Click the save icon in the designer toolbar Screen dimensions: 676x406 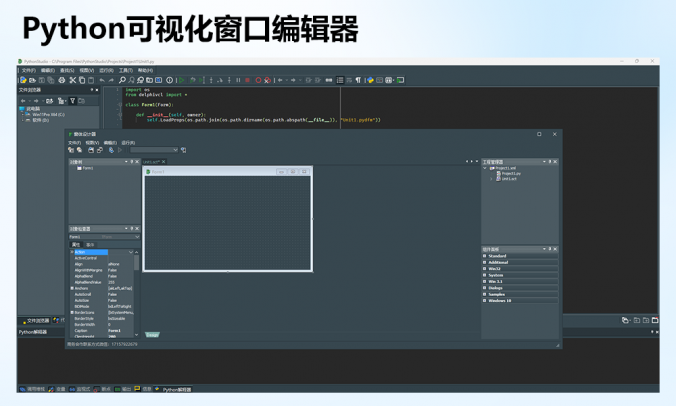click(91, 150)
